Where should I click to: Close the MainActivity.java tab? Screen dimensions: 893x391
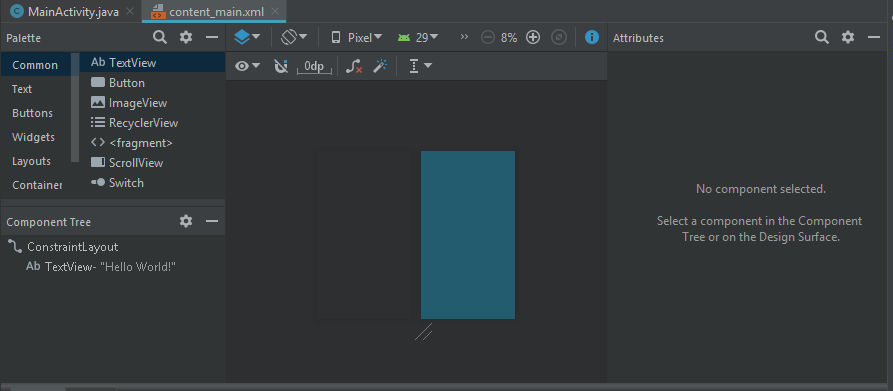[x=130, y=11]
